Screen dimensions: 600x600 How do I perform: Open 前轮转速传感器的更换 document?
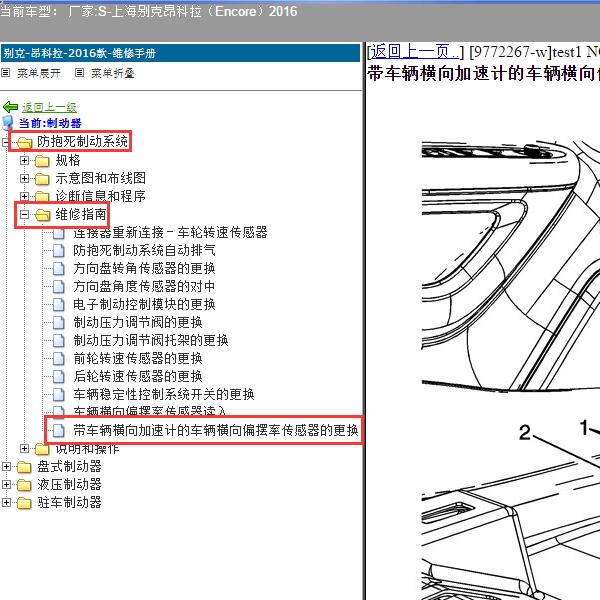click(x=138, y=358)
